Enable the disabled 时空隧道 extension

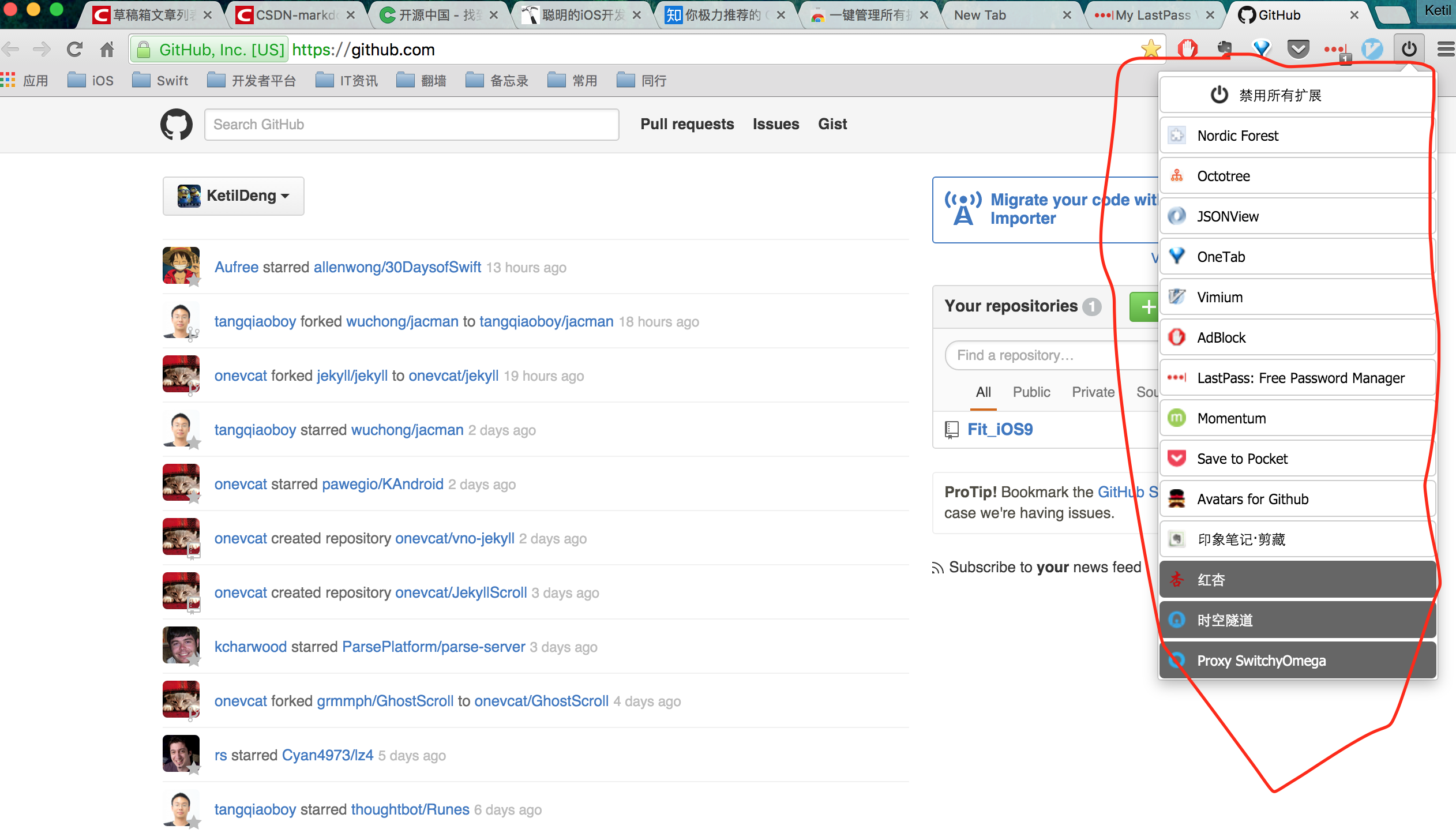click(1297, 620)
